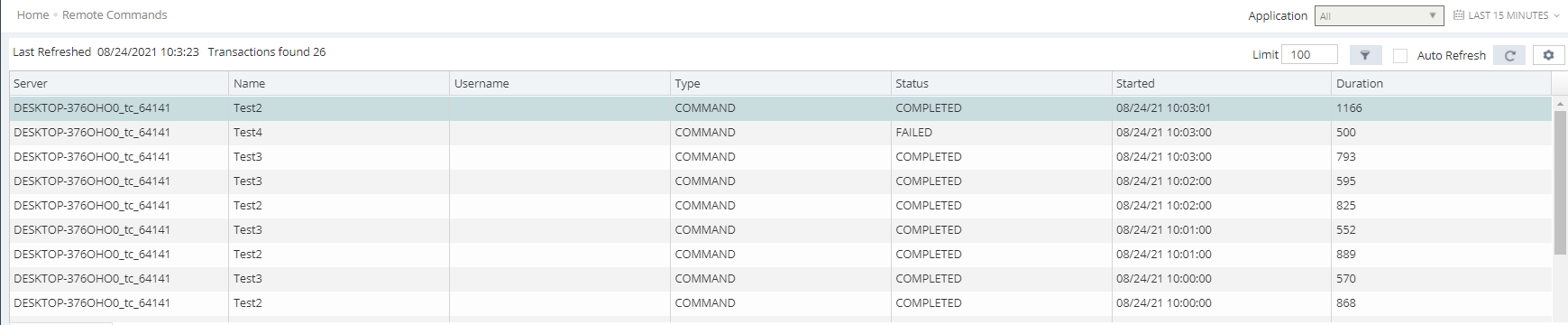Click the duration 793 cell
The width and height of the screenshot is (1568, 325).
tap(1442, 156)
